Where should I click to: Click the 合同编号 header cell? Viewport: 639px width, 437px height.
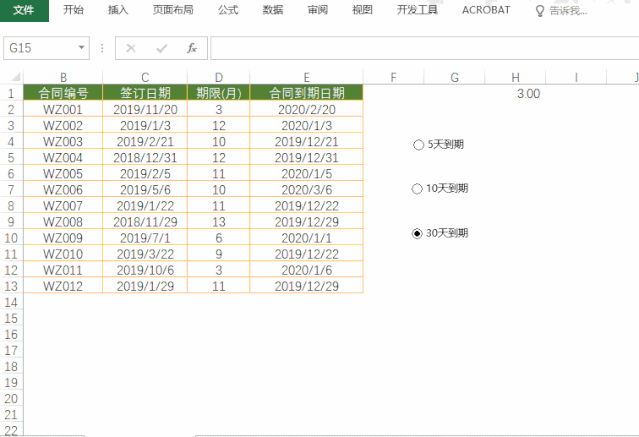[63, 93]
